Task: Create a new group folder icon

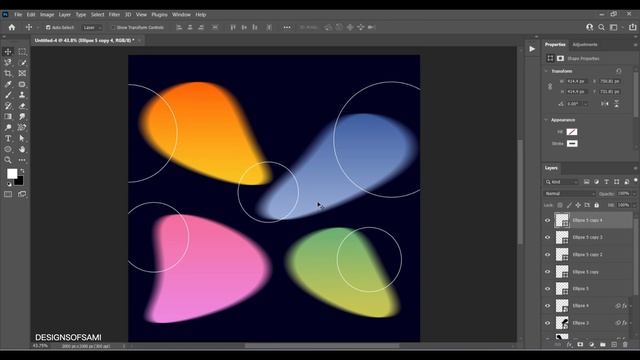Action: pos(602,345)
